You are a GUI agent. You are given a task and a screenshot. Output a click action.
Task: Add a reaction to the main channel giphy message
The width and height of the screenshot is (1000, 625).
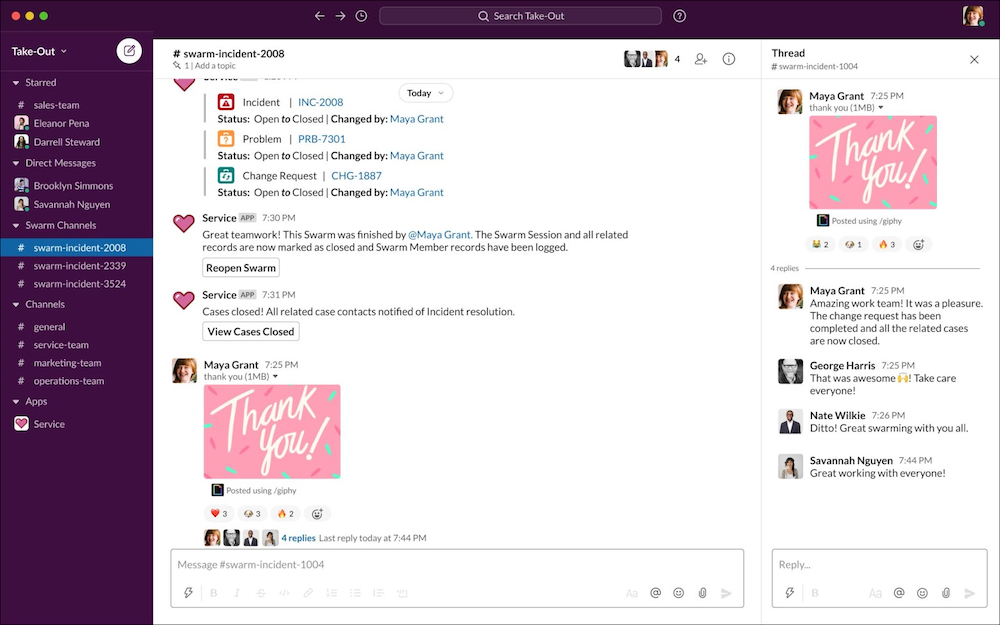317,513
